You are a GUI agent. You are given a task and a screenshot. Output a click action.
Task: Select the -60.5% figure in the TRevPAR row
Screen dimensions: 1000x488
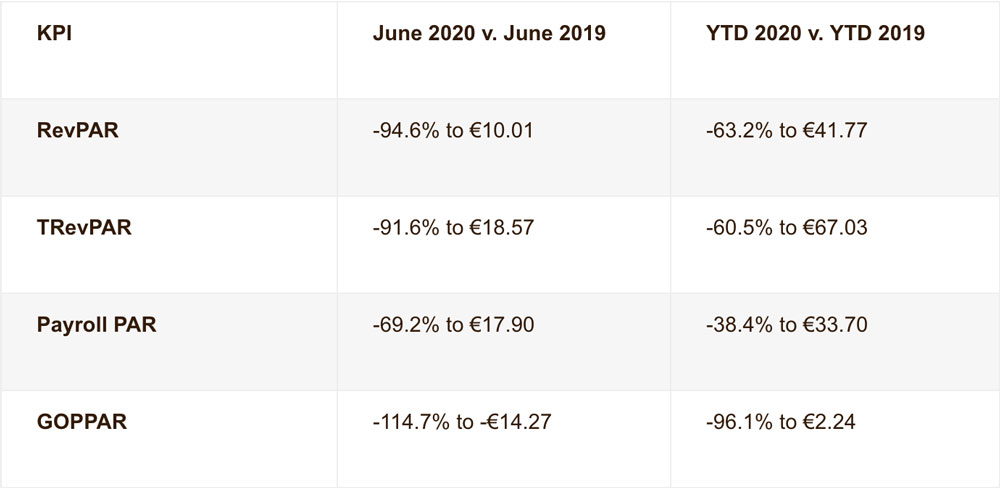coord(735,227)
